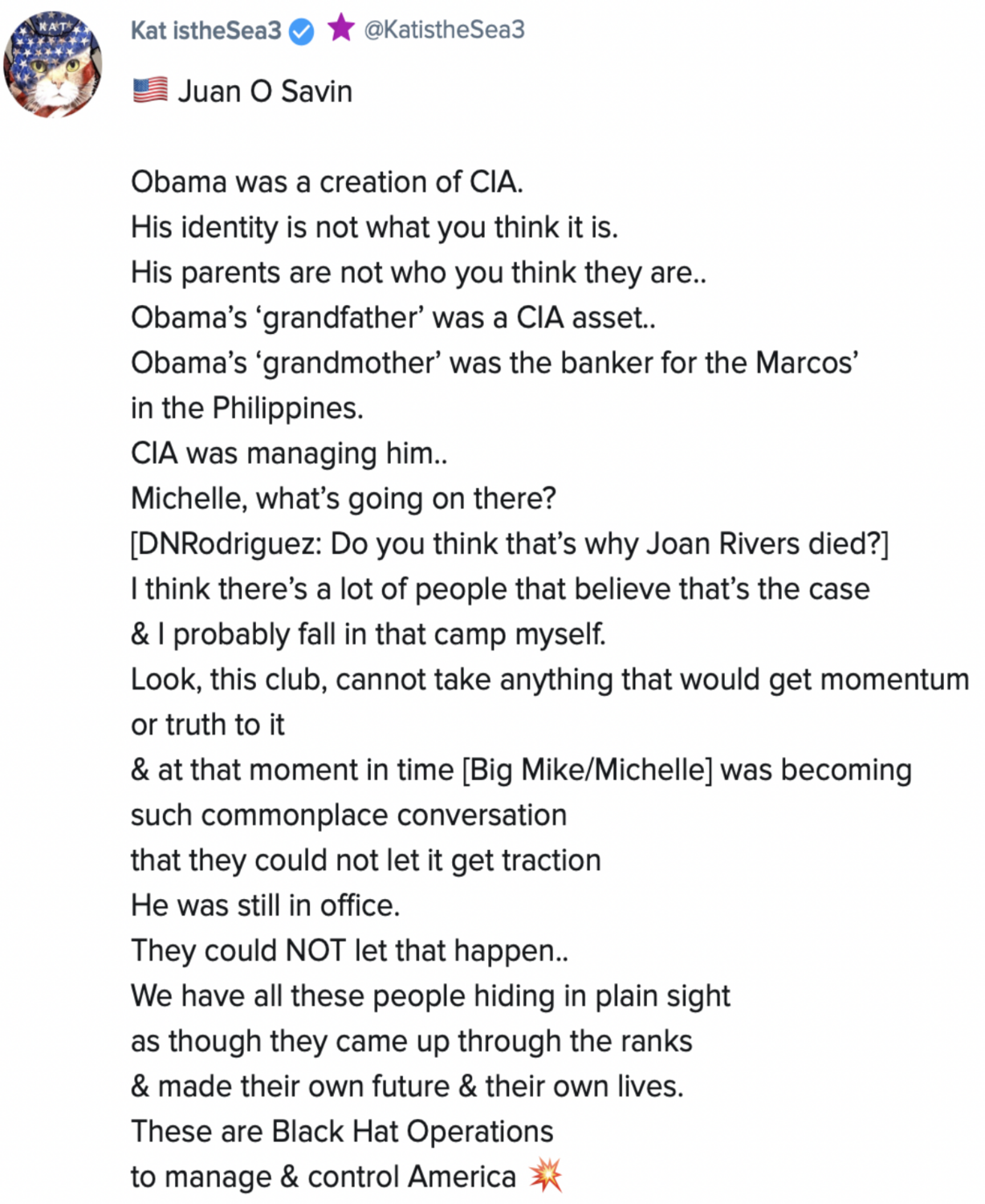This screenshot has height=1204, width=985.
Task: Click the @KatistheSea3 handle
Action: point(444,30)
